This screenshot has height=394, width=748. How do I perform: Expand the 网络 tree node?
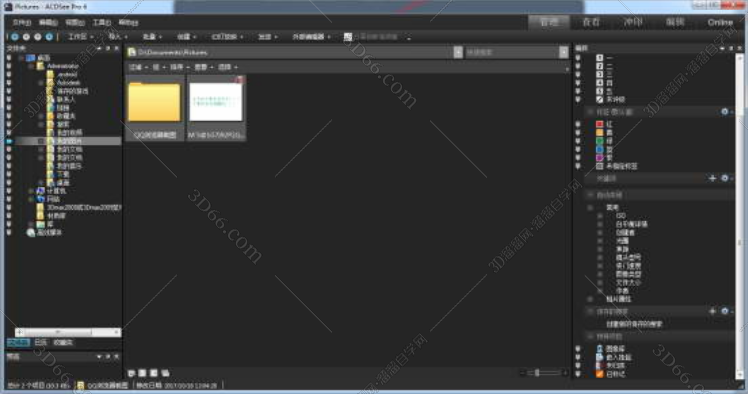31,199
